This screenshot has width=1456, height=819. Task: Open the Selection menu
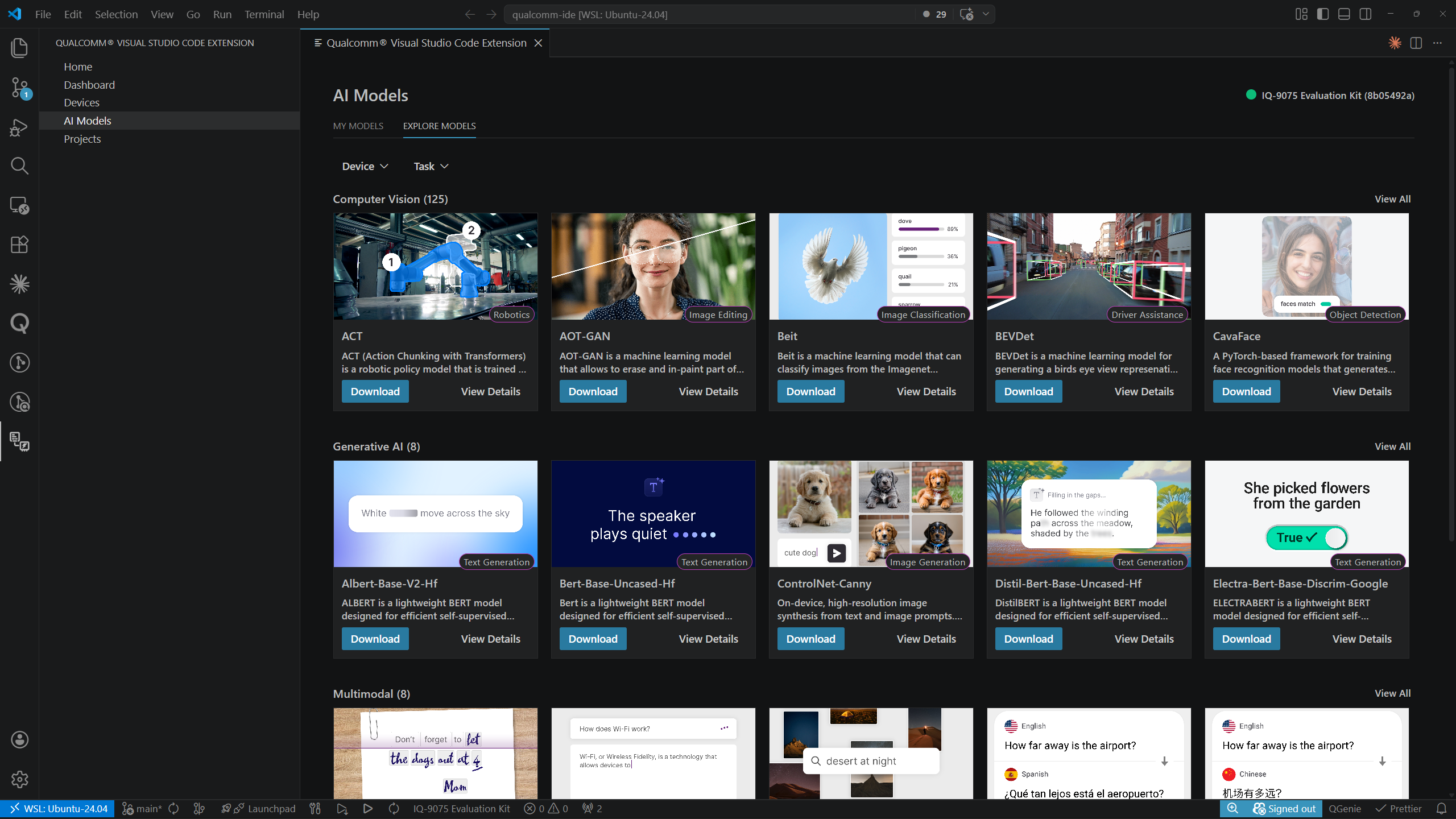coord(116,14)
